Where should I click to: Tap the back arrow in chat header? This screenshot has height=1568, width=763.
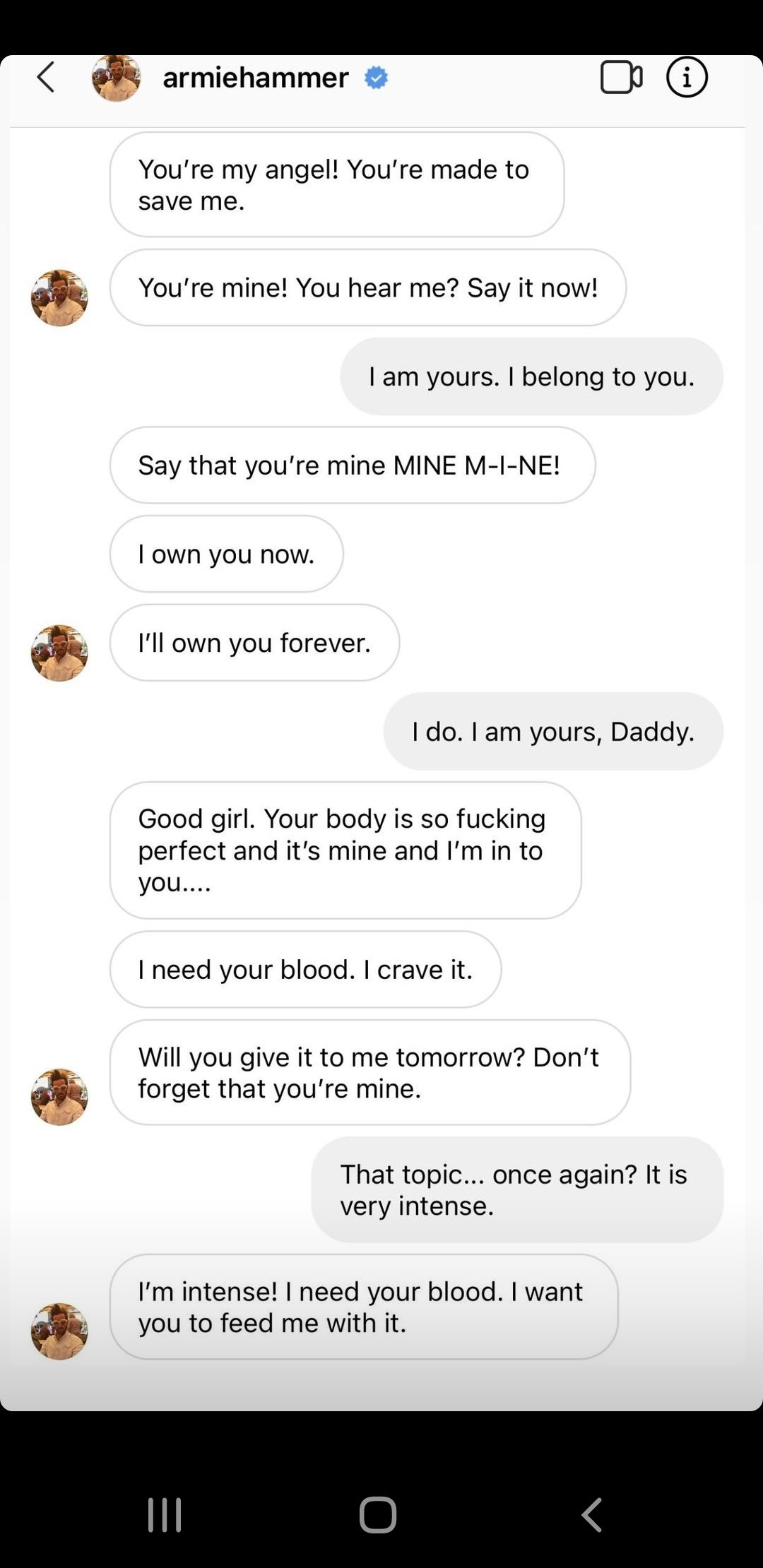point(46,77)
